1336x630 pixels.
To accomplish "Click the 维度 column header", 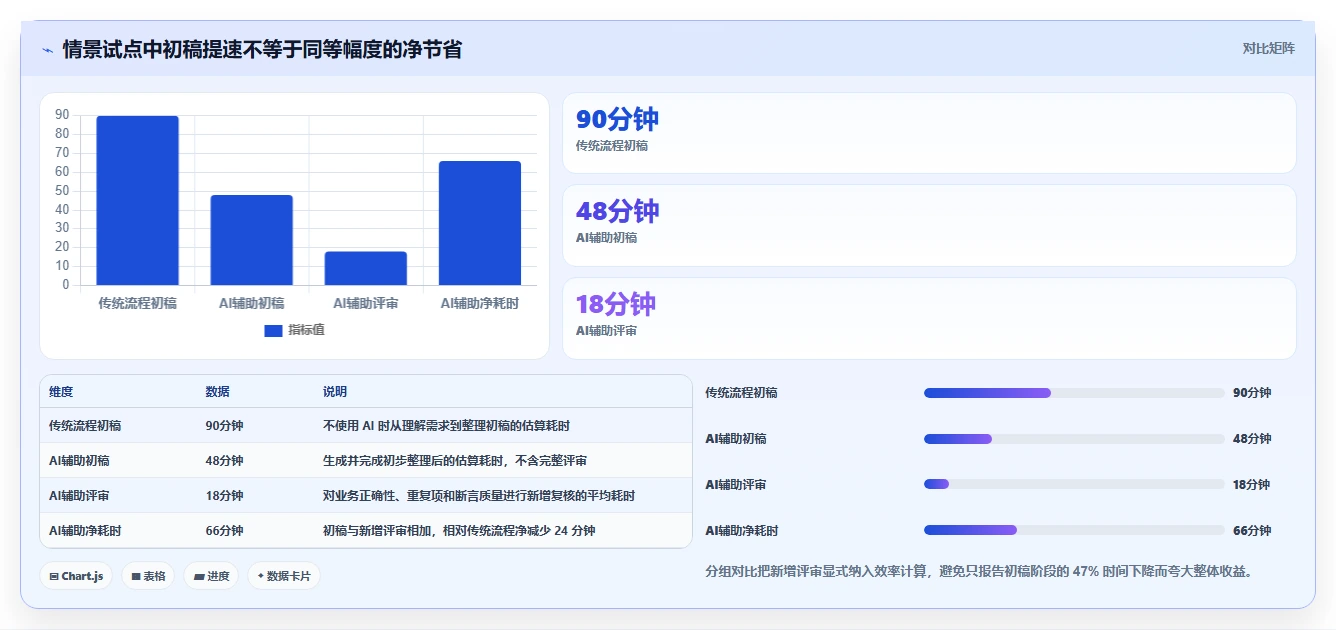I will click(61, 392).
